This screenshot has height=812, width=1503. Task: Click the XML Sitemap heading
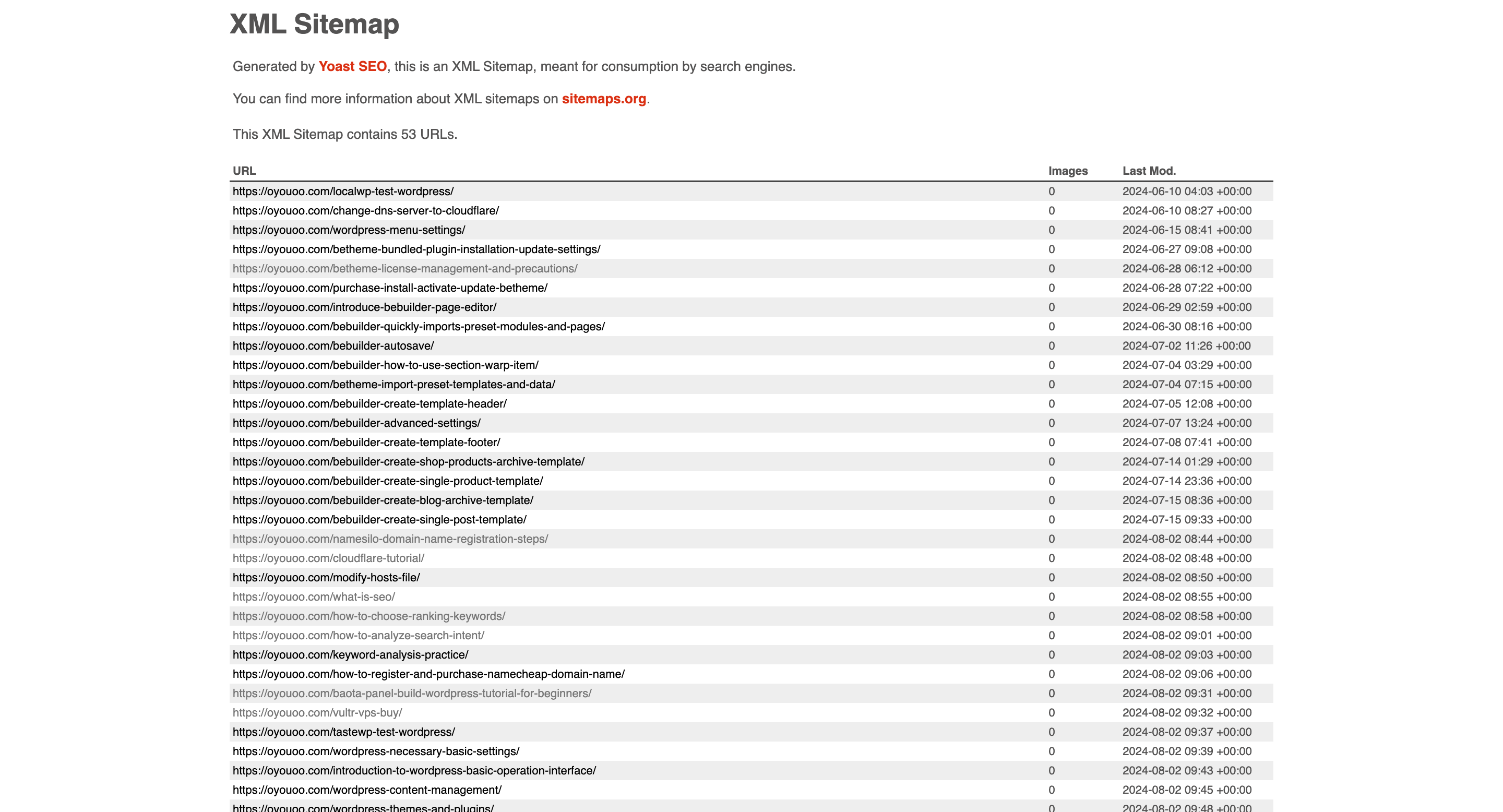[315, 24]
